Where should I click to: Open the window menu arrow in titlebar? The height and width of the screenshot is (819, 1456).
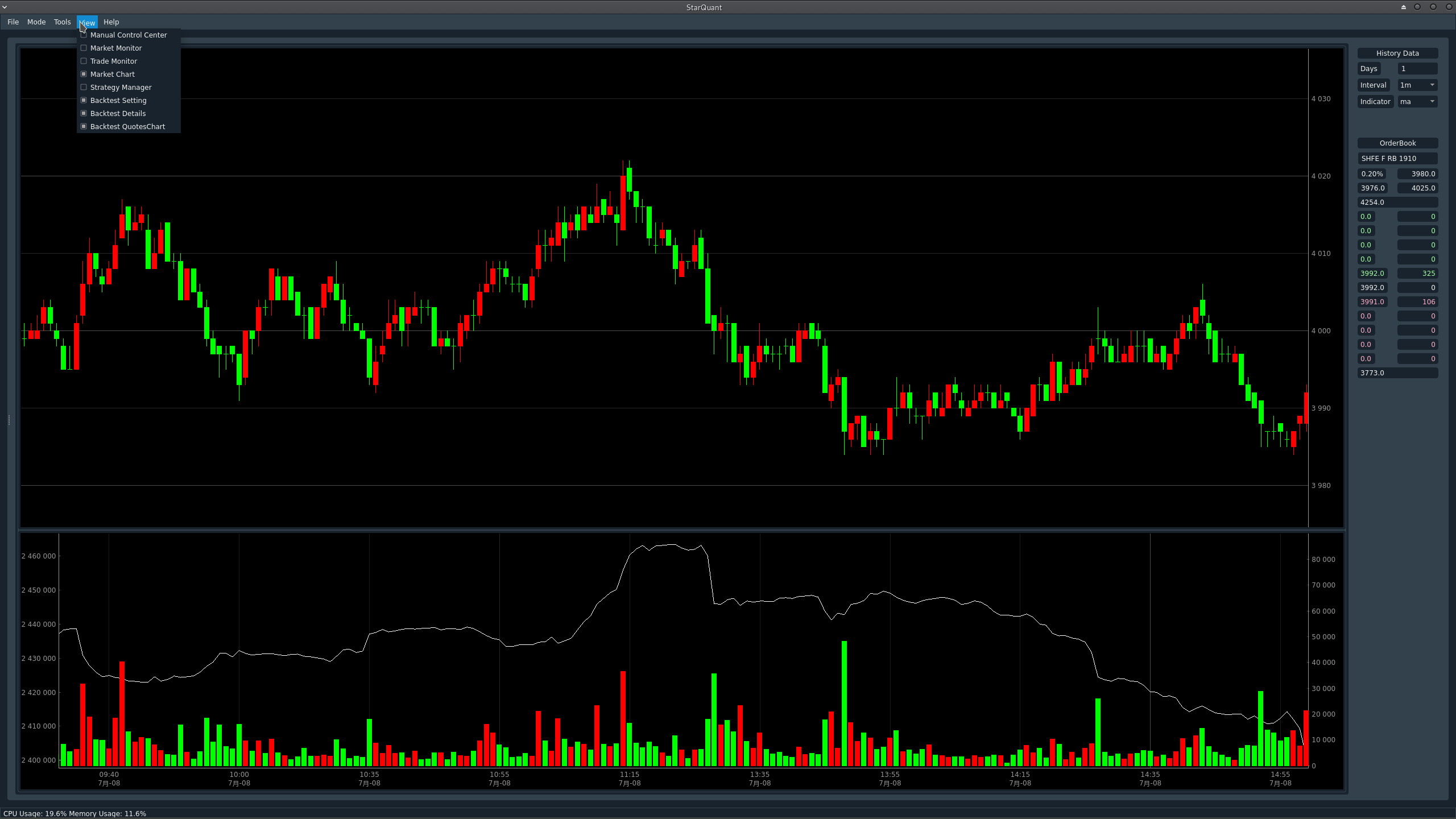[5, 7]
